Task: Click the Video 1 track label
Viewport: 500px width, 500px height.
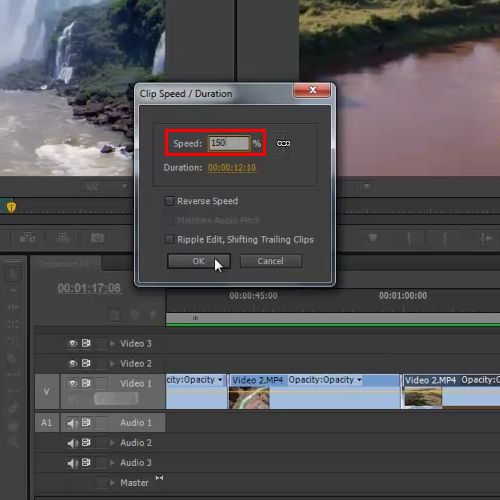Action: [x=136, y=384]
